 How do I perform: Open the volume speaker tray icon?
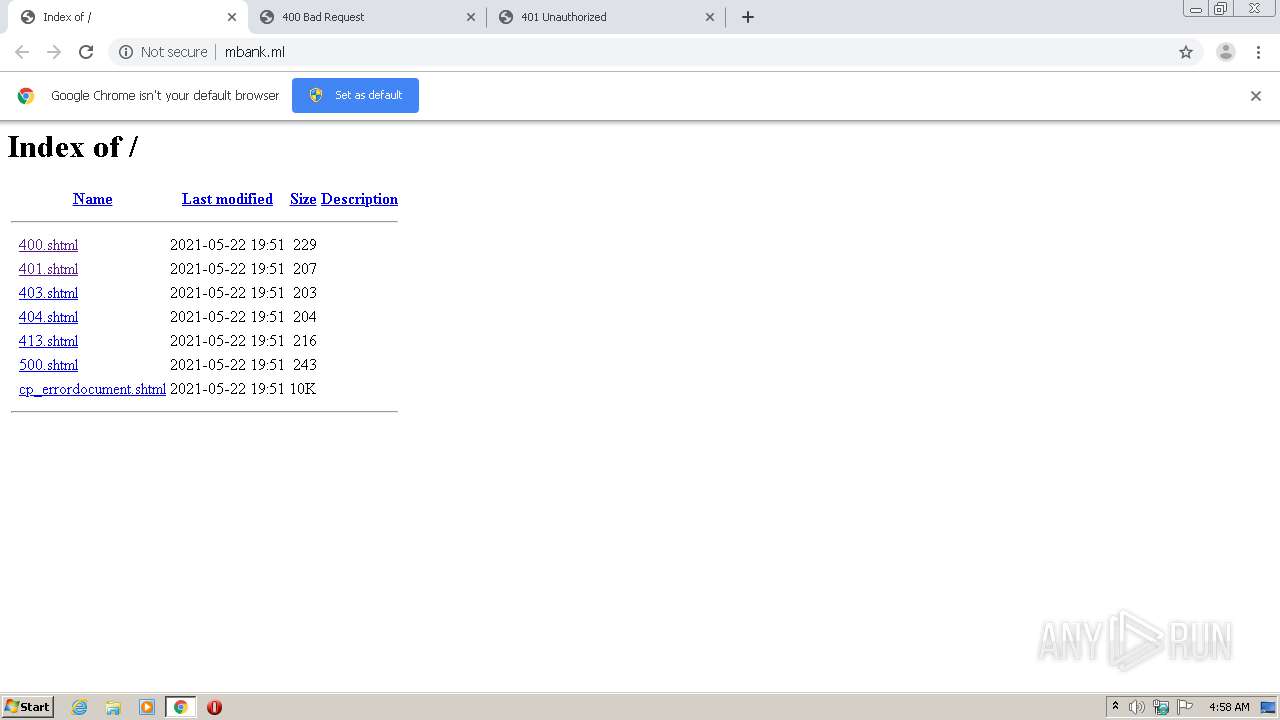(x=1137, y=707)
